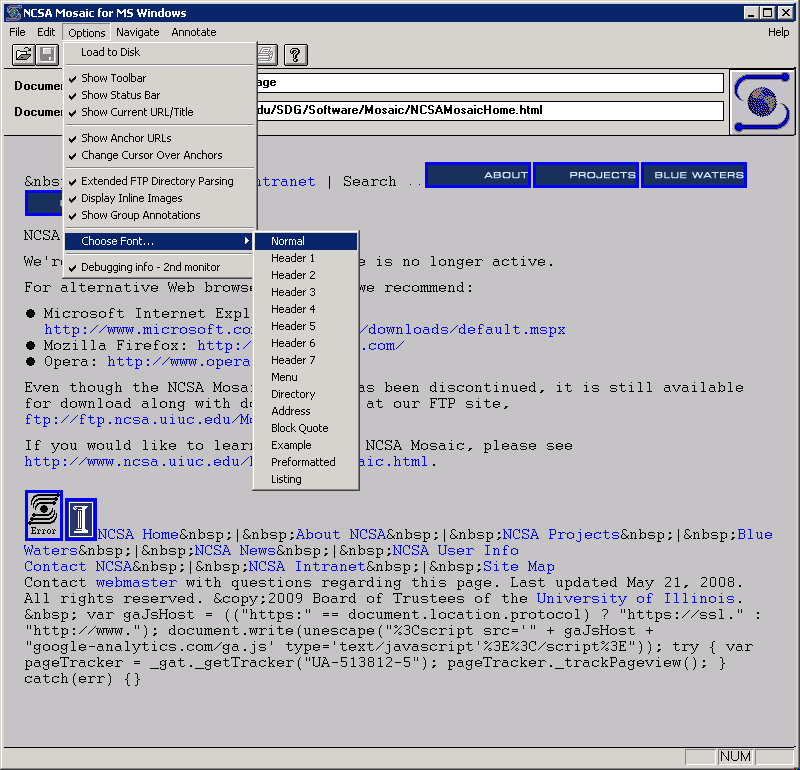Choose Header 5 font style
This screenshot has width=800, height=770.
[306, 326]
